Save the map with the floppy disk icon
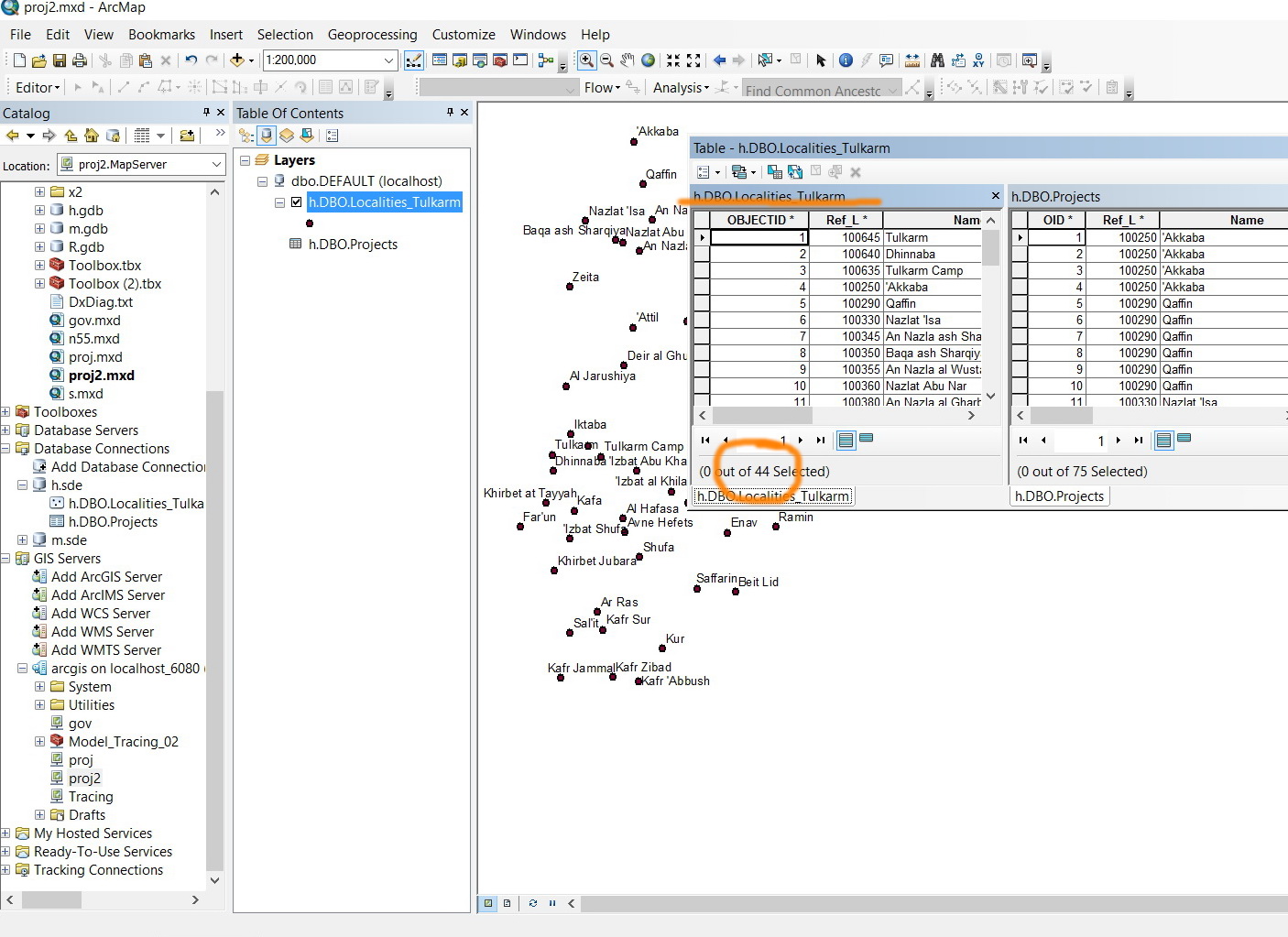 (x=59, y=60)
